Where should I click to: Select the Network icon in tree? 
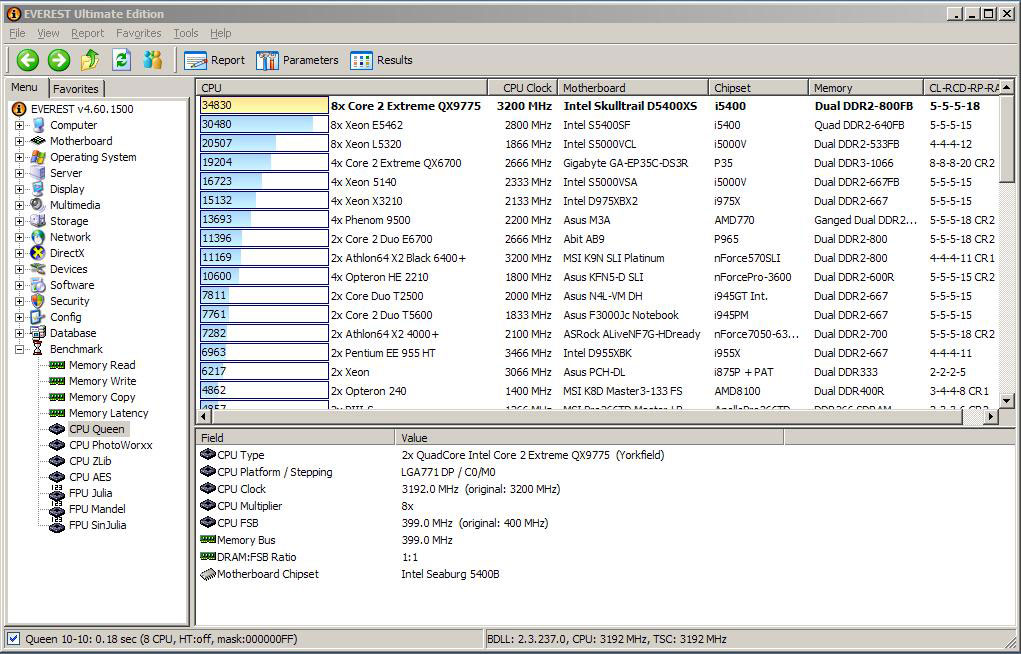coord(38,237)
